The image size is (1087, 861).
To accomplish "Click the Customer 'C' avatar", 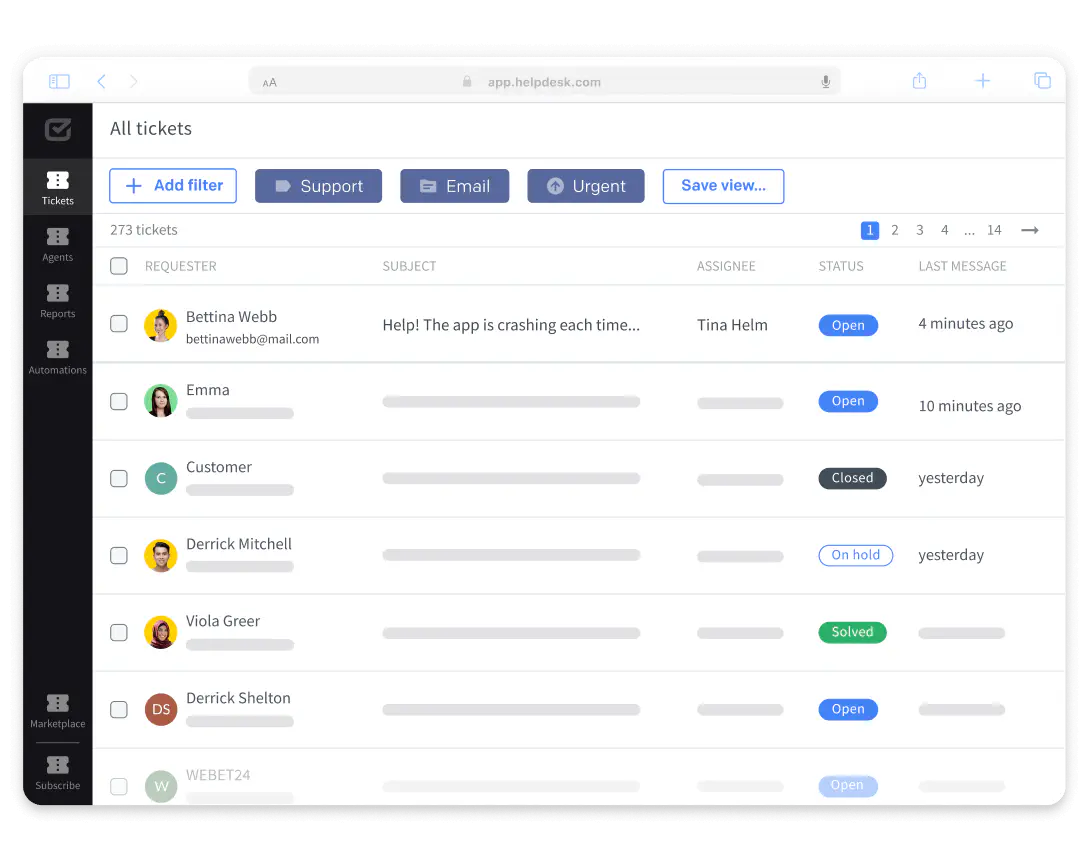I will coord(161,478).
